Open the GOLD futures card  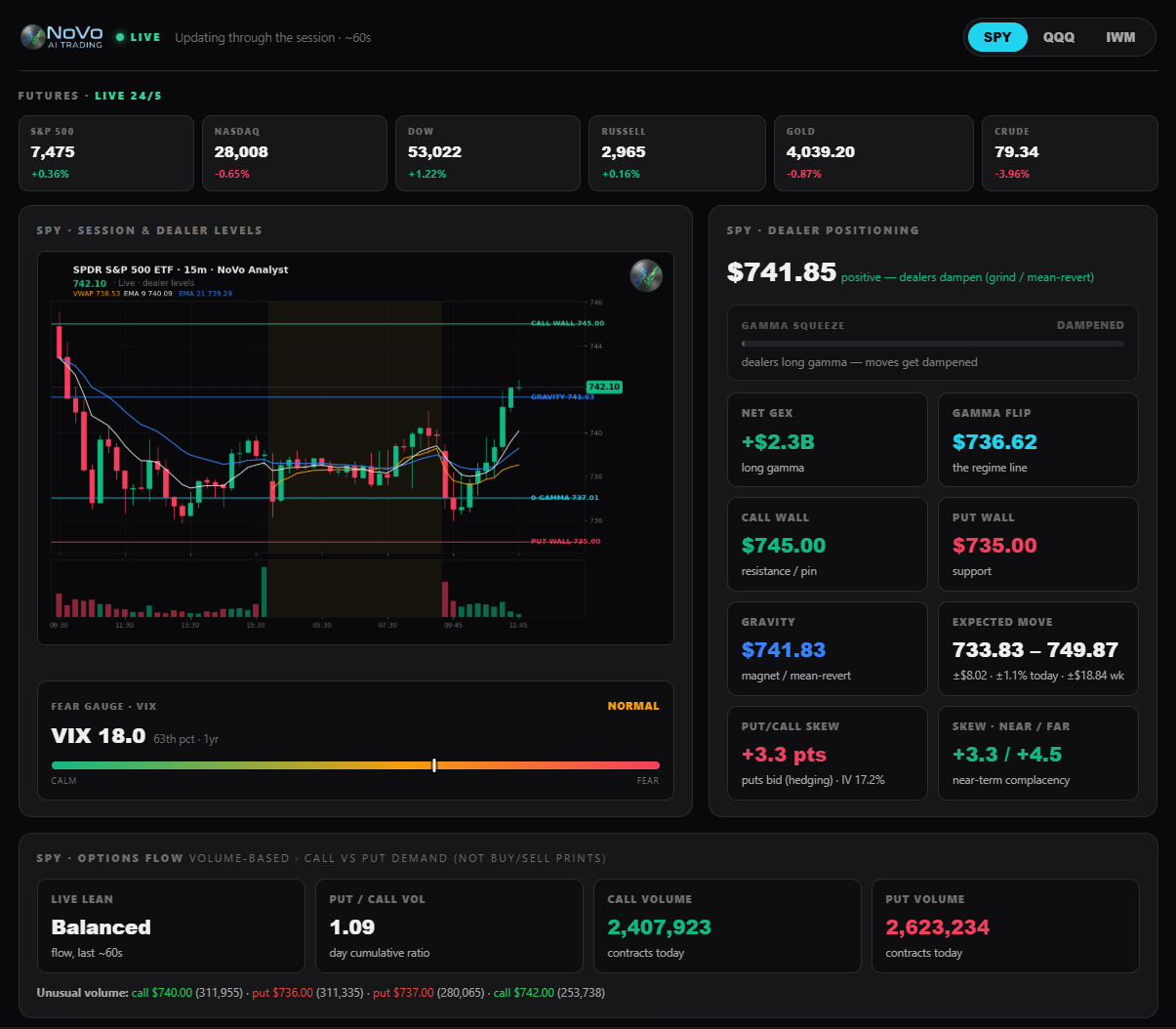click(x=873, y=153)
